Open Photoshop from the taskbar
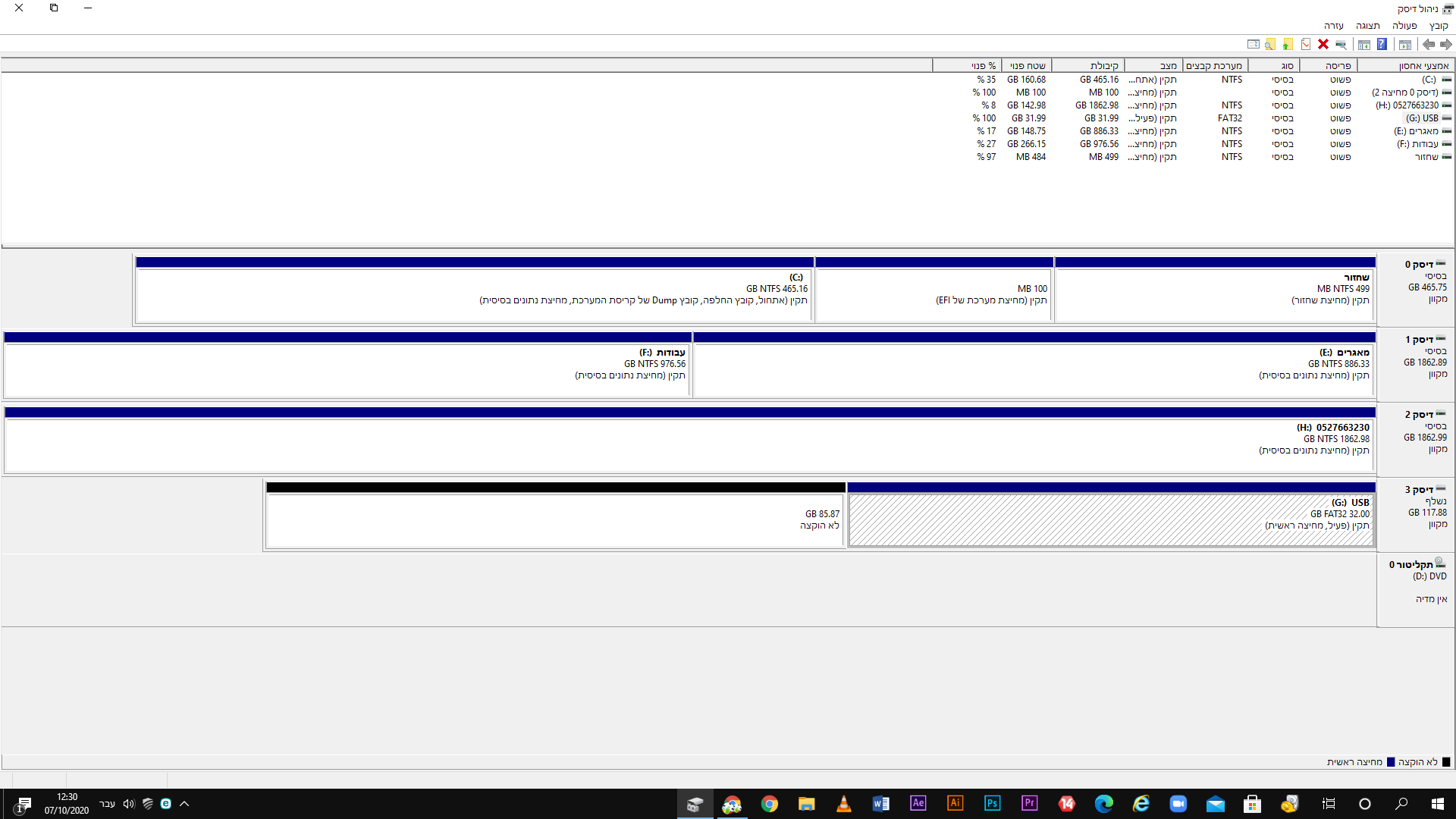1456x819 pixels. click(992, 804)
